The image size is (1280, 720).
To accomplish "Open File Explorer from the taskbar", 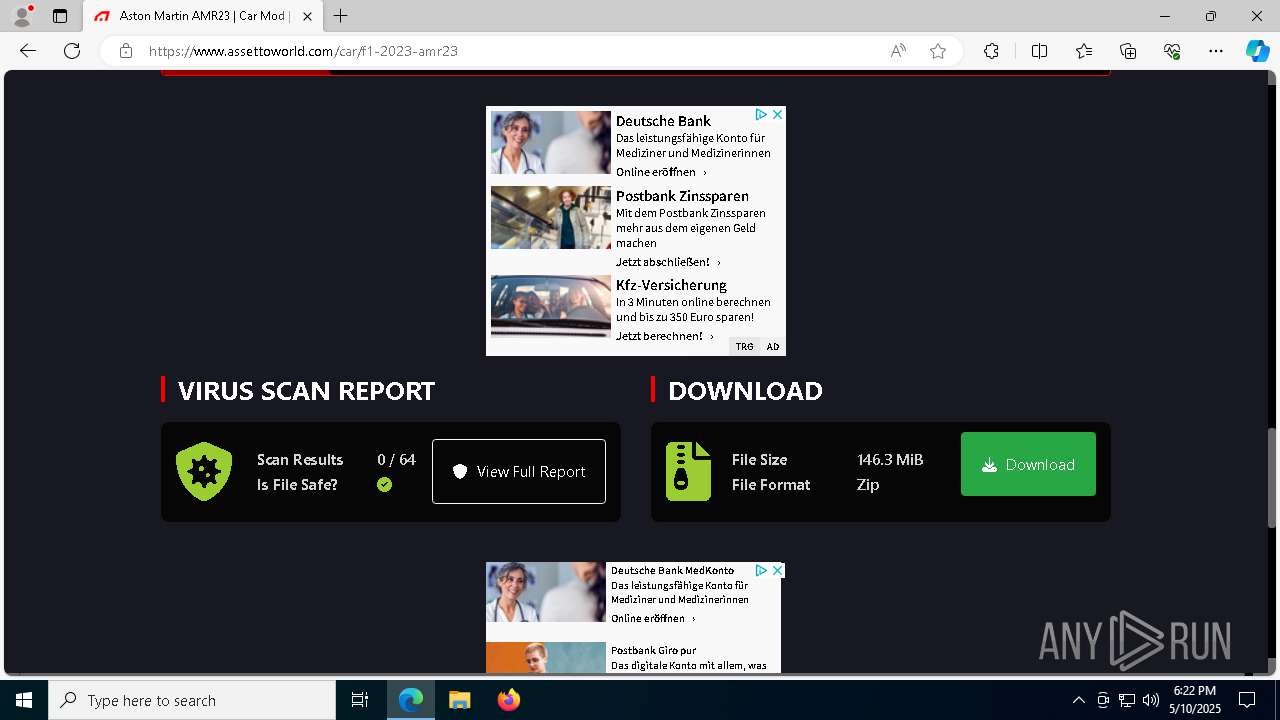I will click(x=459, y=700).
